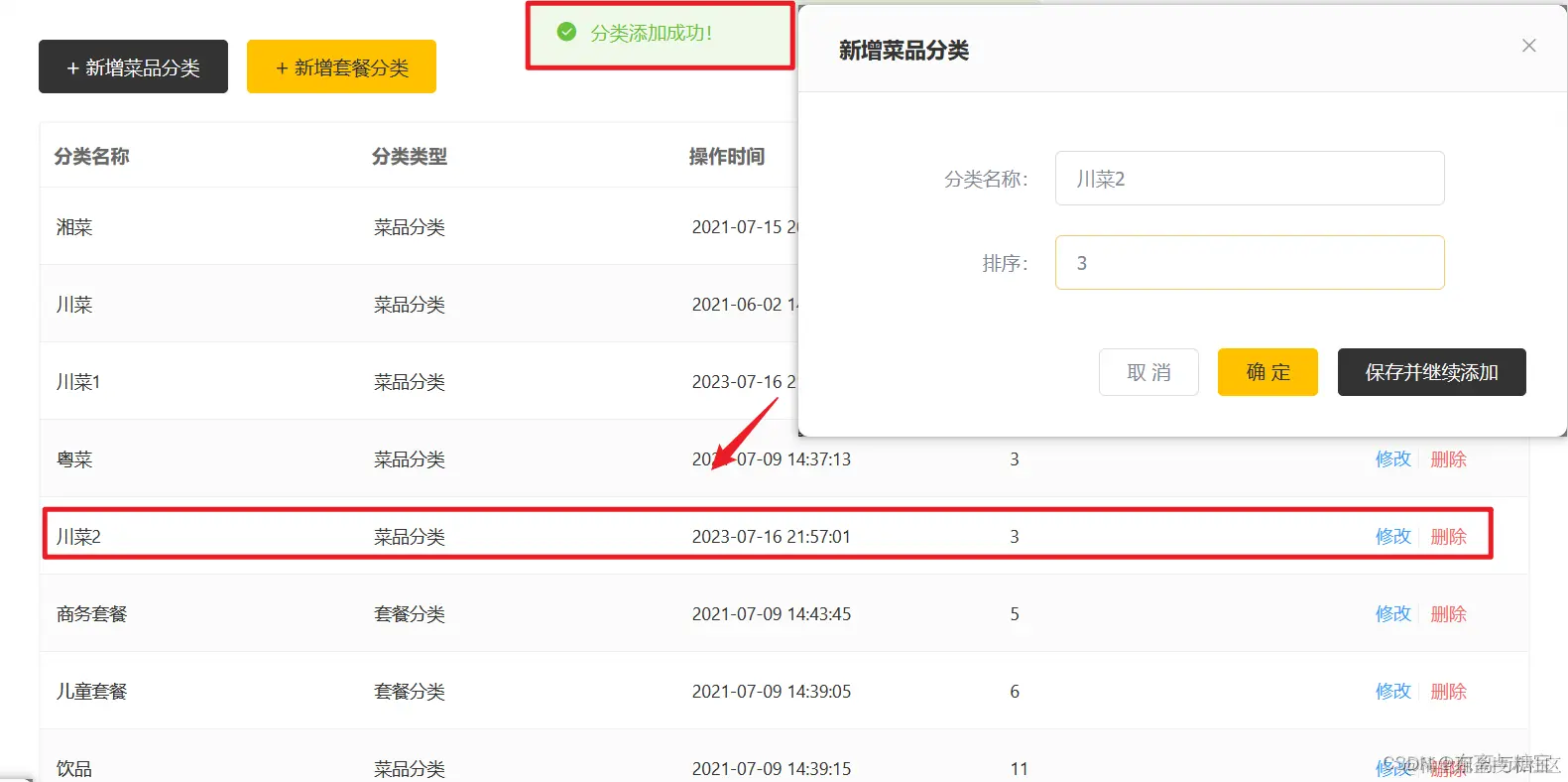Open 新增套餐分类 button
The width and height of the screenshot is (1568, 782).
341,66
